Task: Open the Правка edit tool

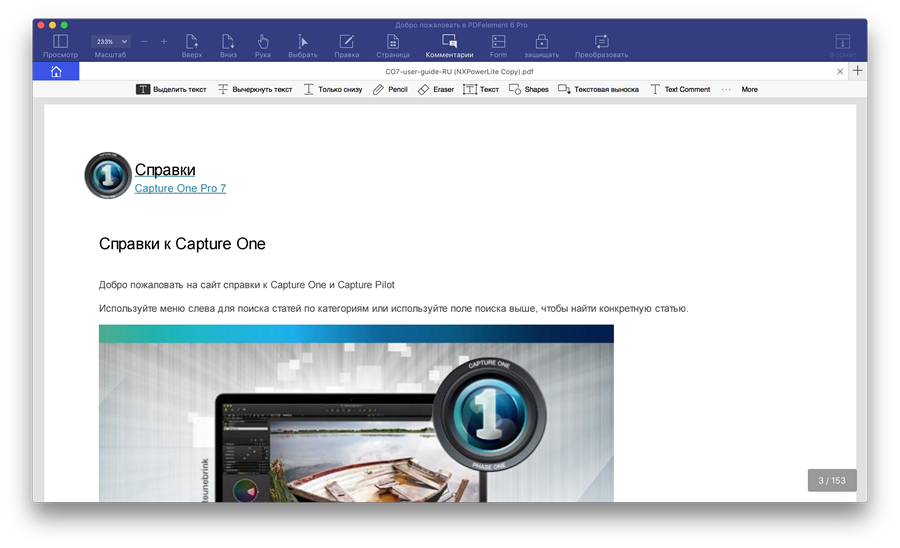Action: 347,46
